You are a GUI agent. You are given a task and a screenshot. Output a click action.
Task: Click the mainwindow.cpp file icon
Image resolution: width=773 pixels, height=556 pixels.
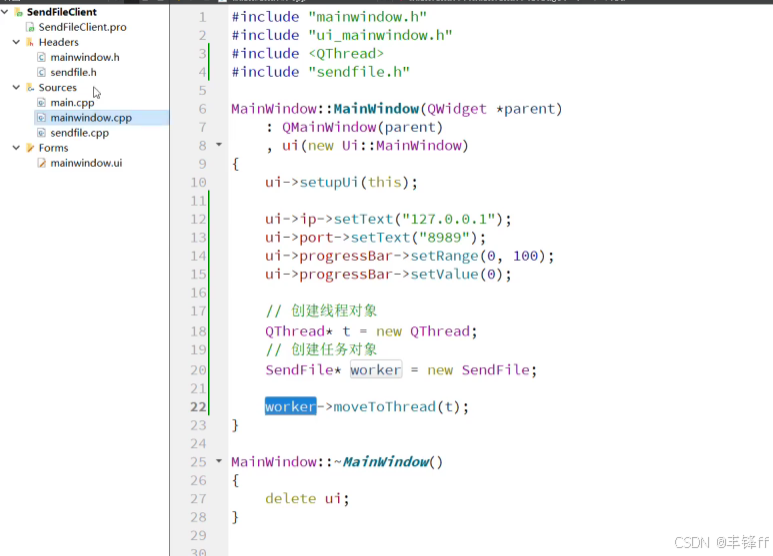[x=41, y=118]
